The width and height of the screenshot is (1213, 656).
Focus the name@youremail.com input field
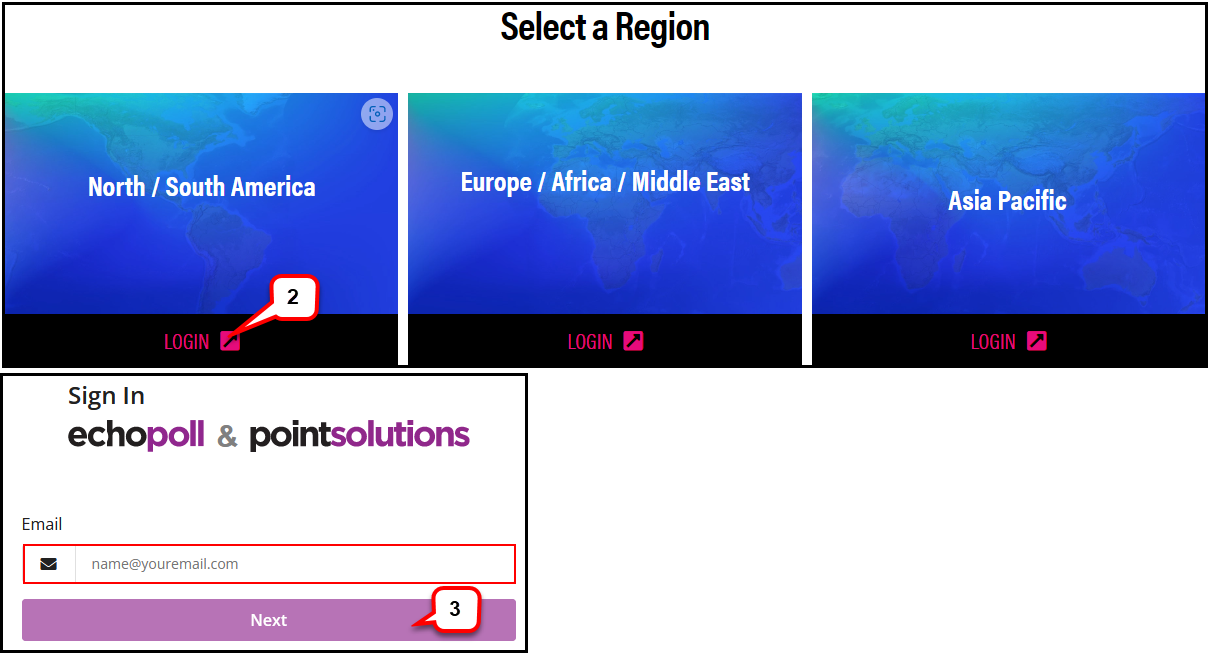295,564
